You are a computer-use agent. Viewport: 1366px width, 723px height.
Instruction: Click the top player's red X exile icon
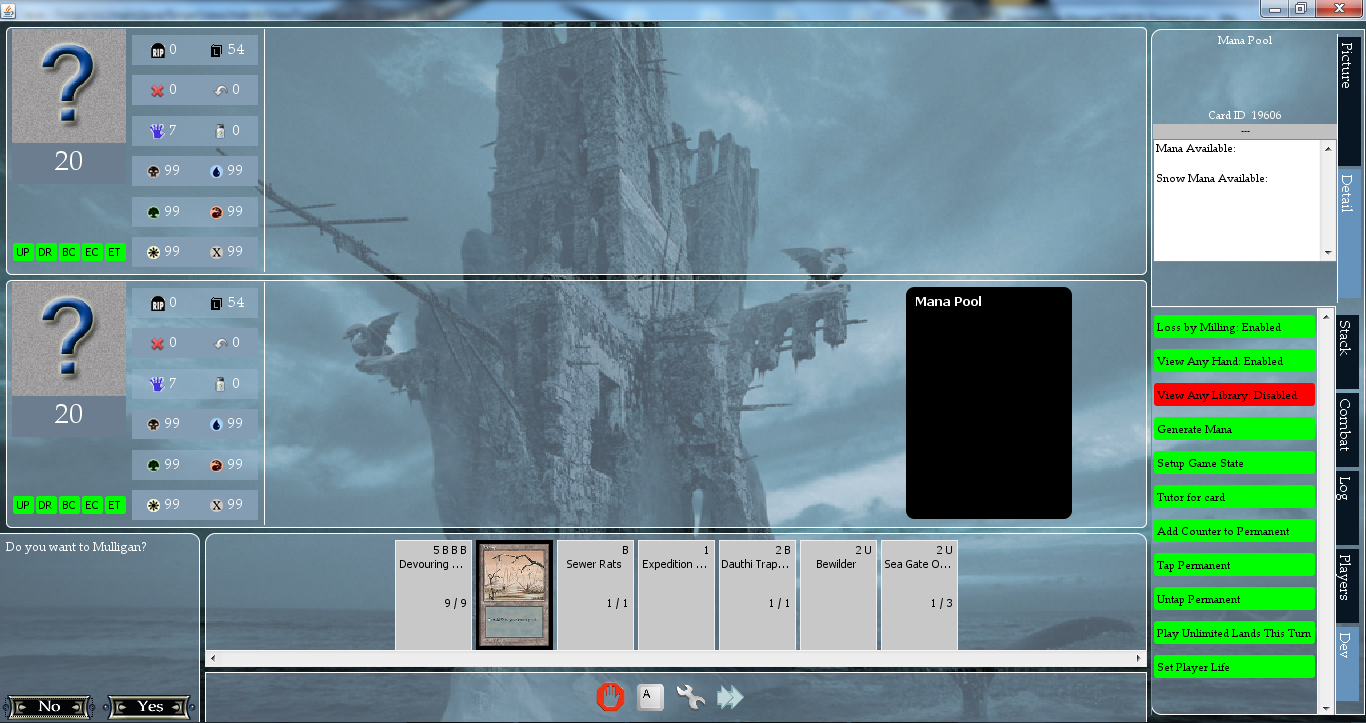point(157,90)
